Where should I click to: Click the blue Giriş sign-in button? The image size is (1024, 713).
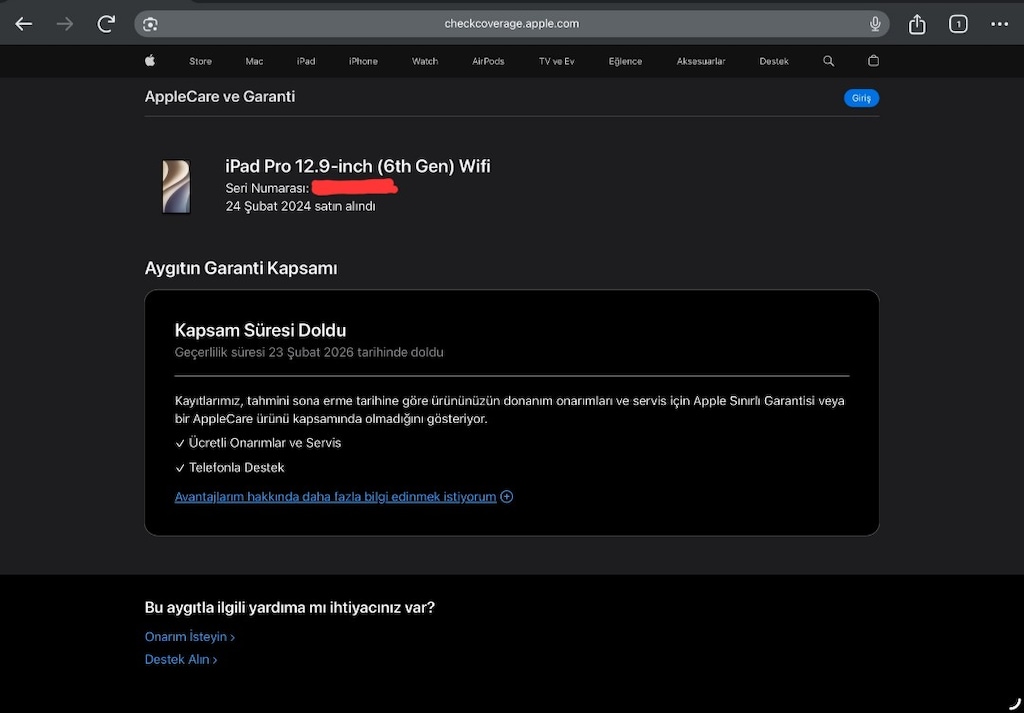(861, 98)
